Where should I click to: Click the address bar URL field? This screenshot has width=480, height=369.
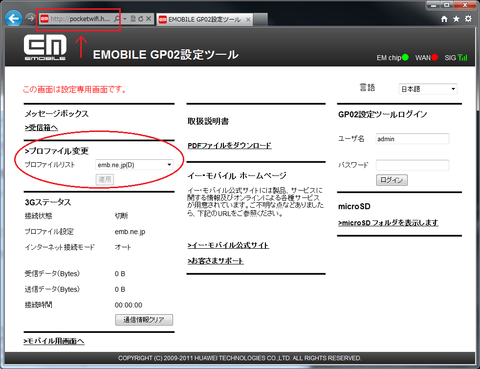pyautogui.click(x=80, y=19)
